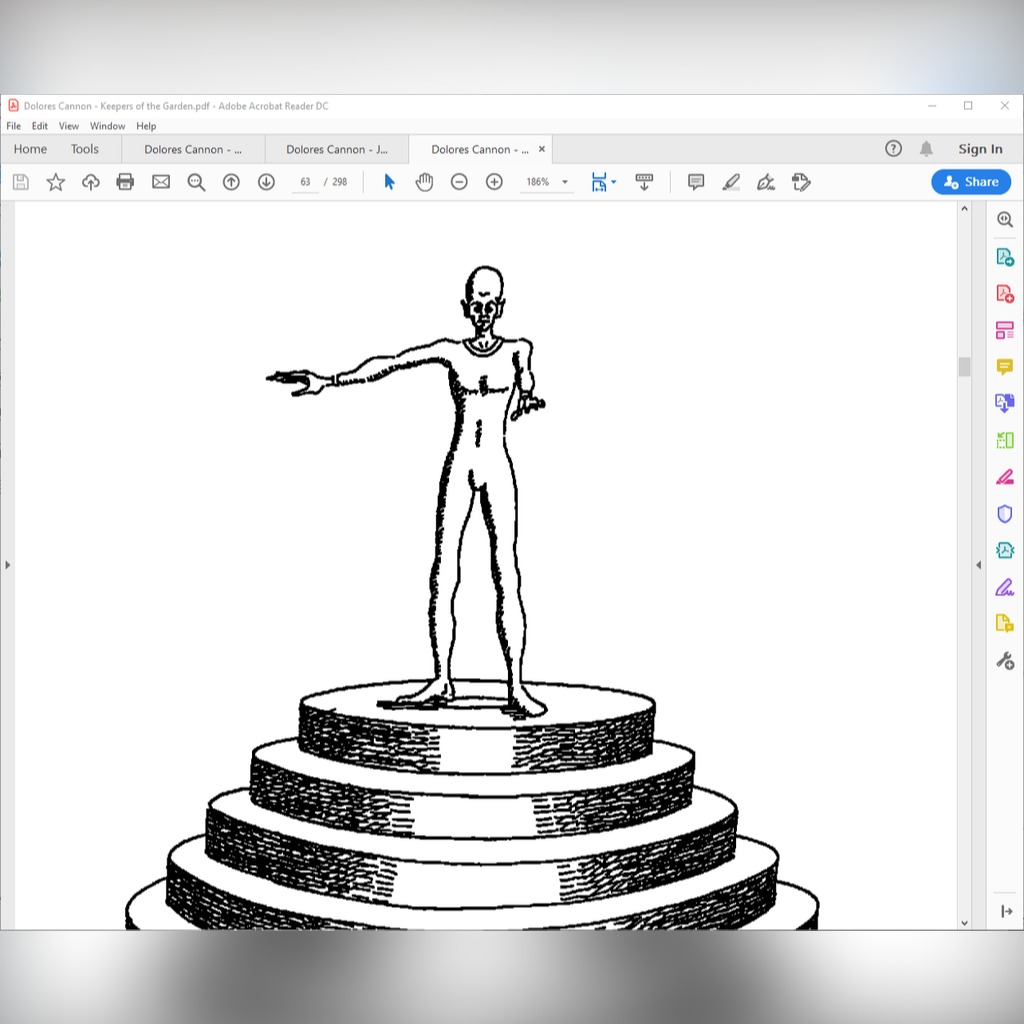Image resolution: width=1024 pixels, height=1024 pixels.
Task: Open Comment tool in right pane
Action: tap(1005, 366)
